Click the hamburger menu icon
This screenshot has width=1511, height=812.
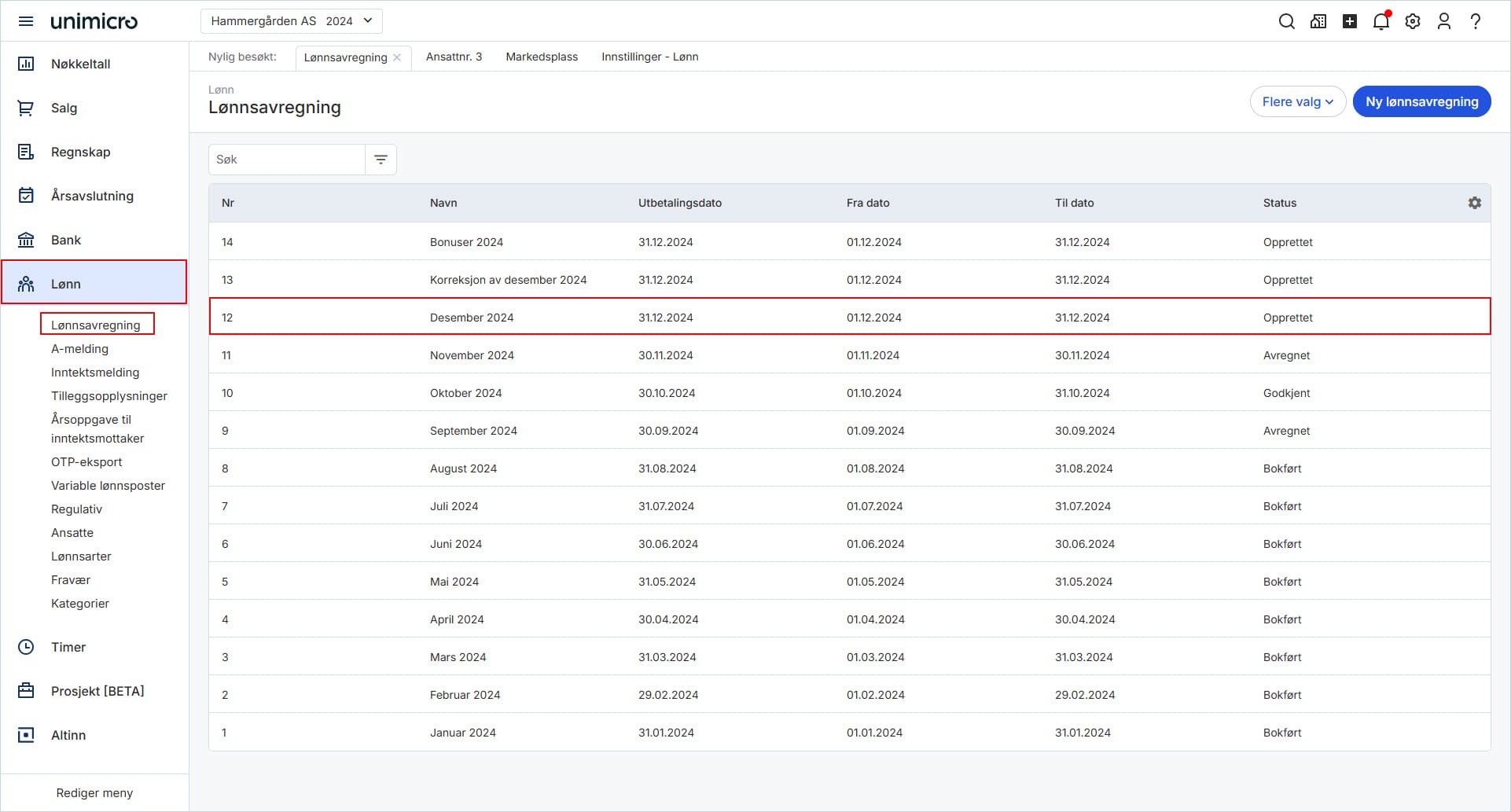point(26,21)
